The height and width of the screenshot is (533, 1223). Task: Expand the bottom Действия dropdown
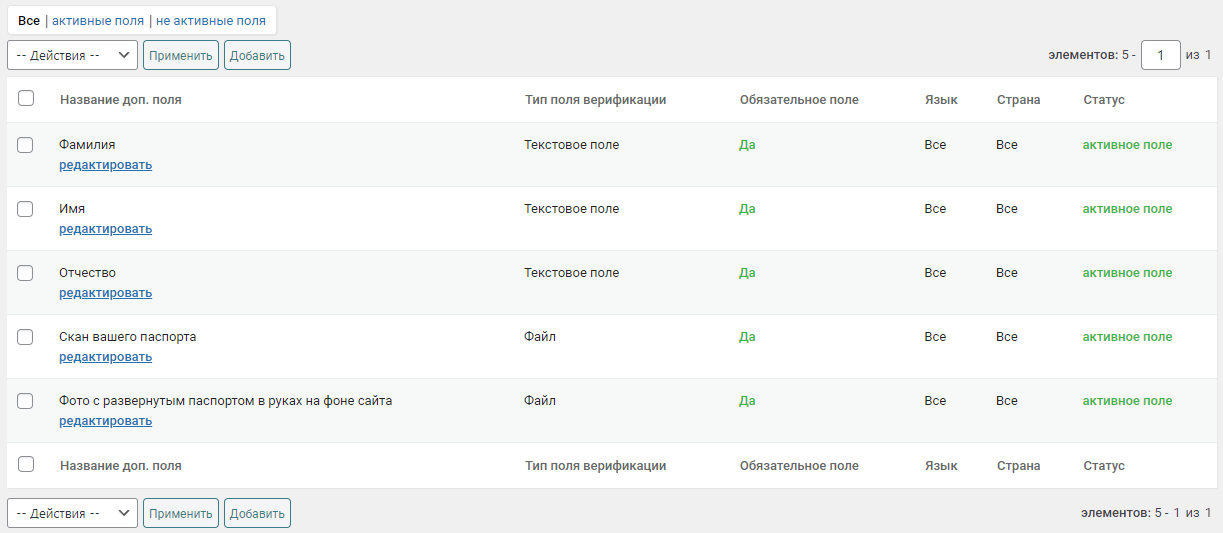click(x=72, y=513)
